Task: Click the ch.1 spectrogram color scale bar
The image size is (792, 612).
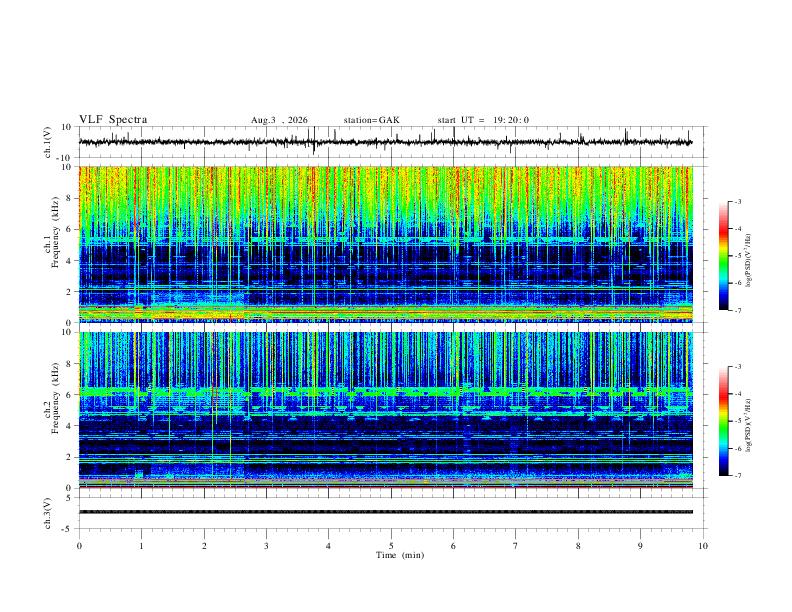Action: [723, 256]
